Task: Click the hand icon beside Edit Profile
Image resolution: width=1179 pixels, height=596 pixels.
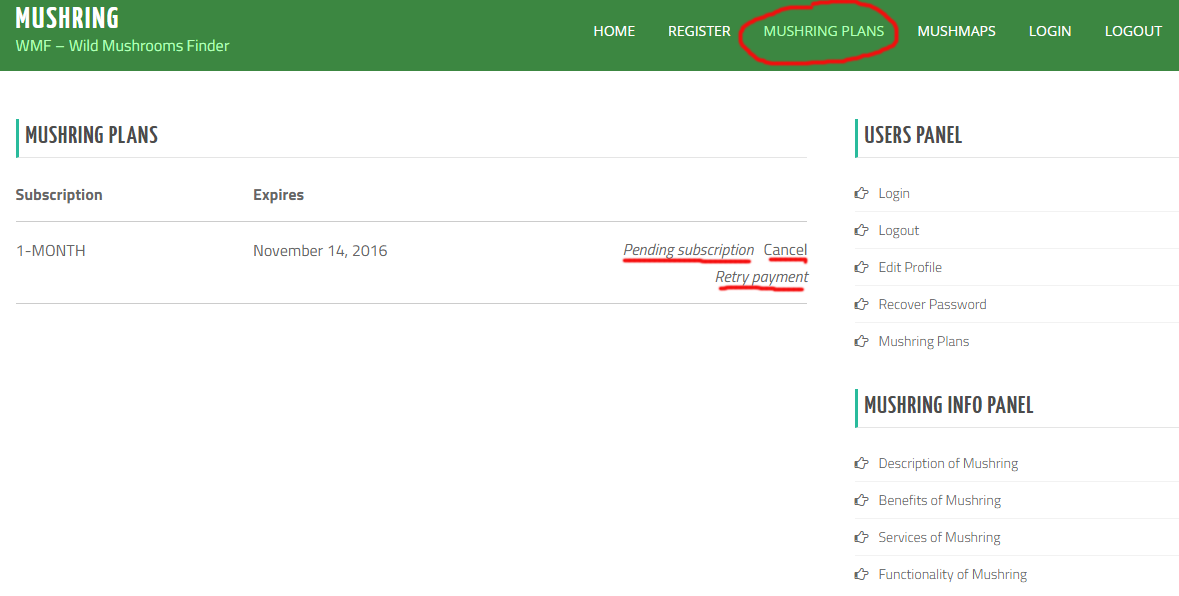Action: (862, 267)
